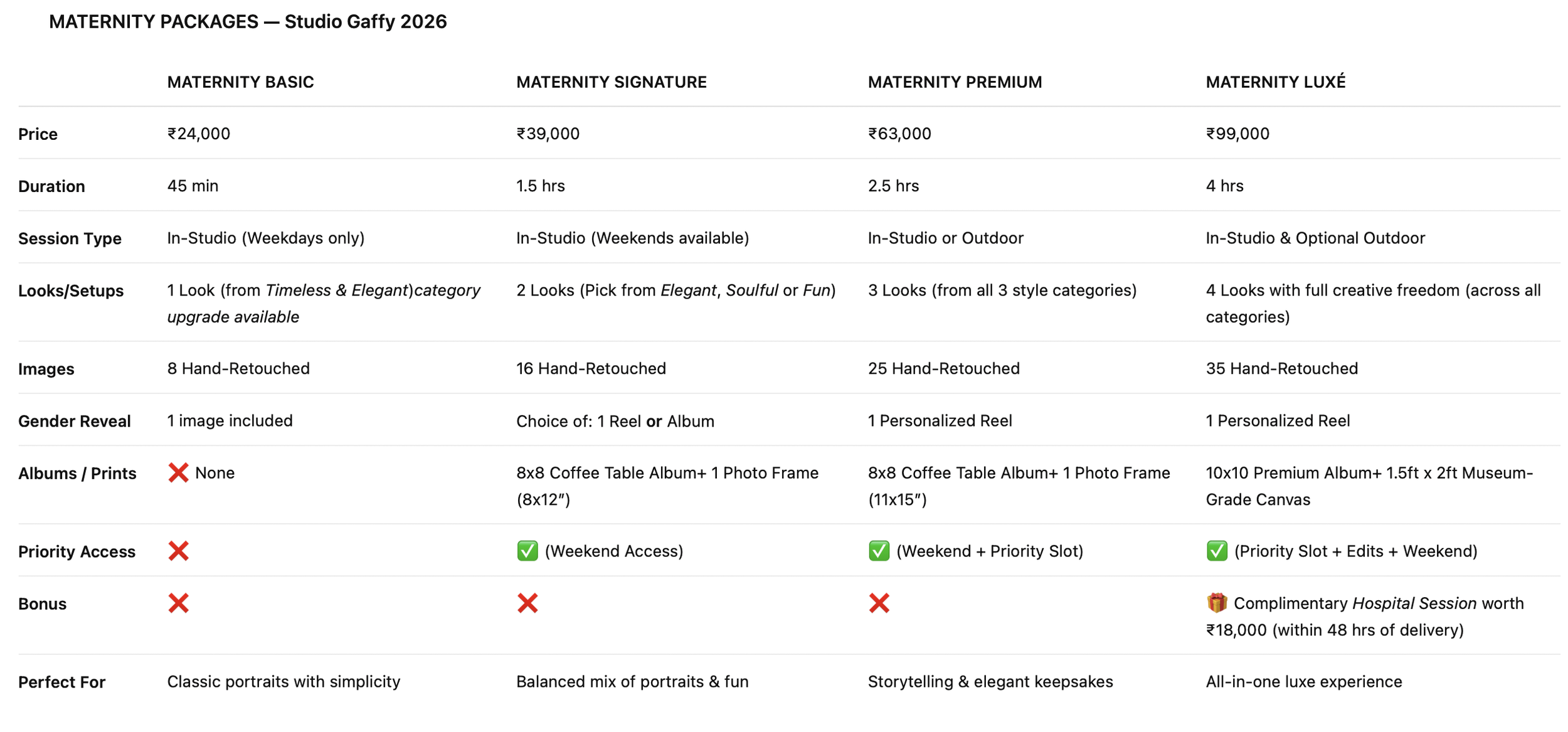The height and width of the screenshot is (732, 1568).
Task: Click the Bonus red cross under Maternity Signature
Action: point(527,603)
